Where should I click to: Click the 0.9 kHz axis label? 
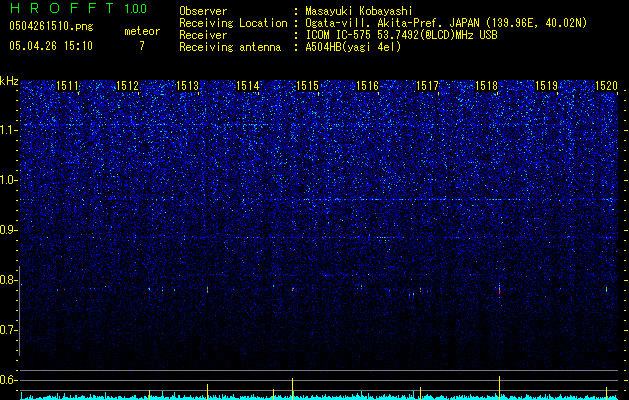(x=9, y=230)
